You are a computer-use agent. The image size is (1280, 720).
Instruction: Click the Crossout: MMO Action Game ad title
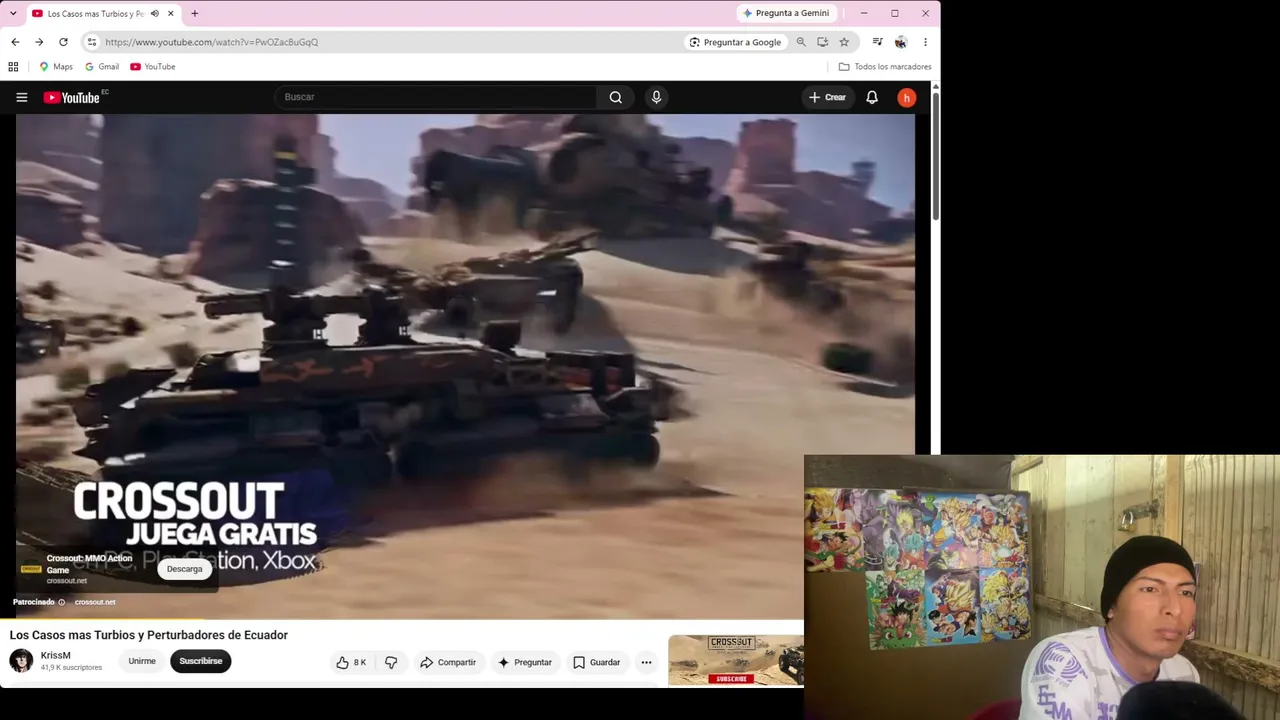coord(89,564)
